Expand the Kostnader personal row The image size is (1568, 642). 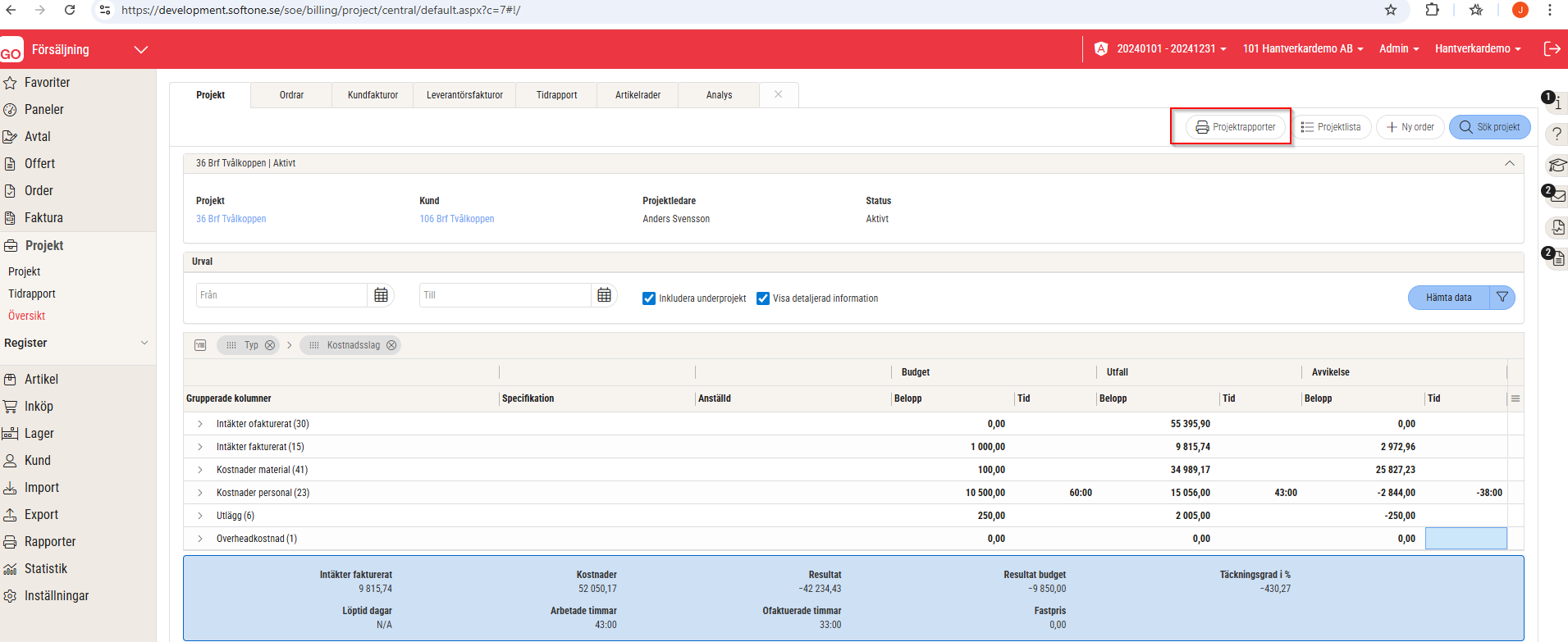click(x=200, y=493)
